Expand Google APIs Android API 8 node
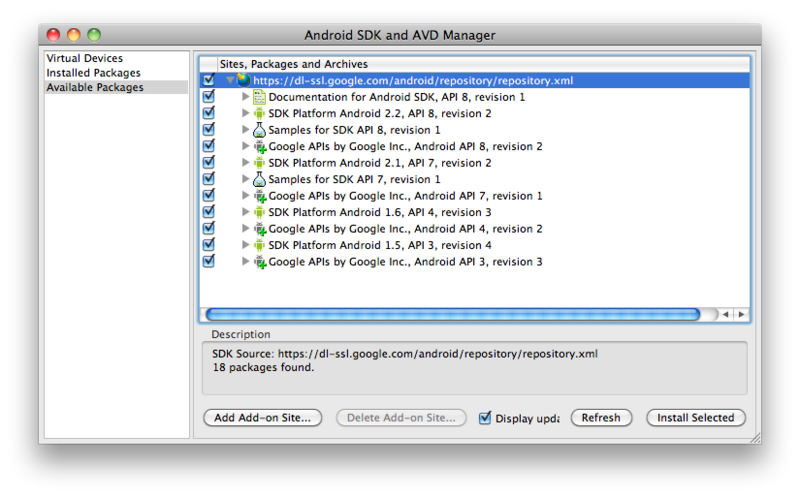The width and height of the screenshot is (800, 497). point(245,146)
